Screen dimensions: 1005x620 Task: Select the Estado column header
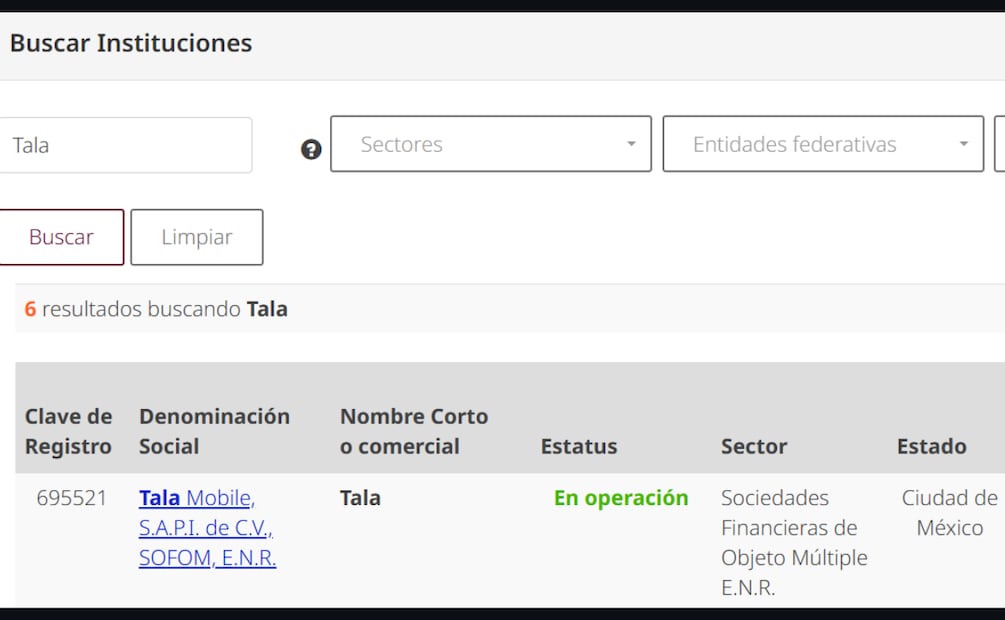(932, 446)
